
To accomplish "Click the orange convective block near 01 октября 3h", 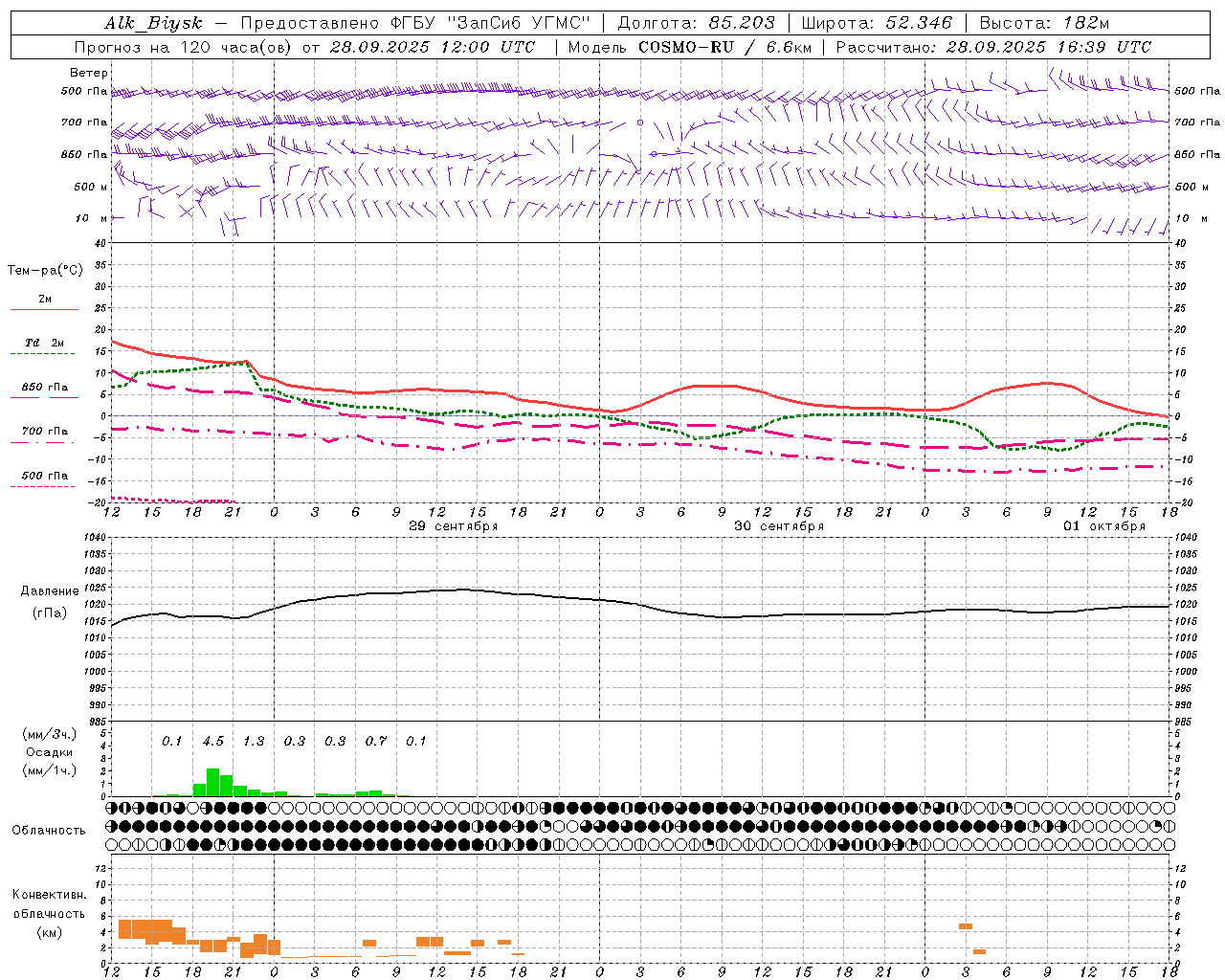I will tap(966, 926).
